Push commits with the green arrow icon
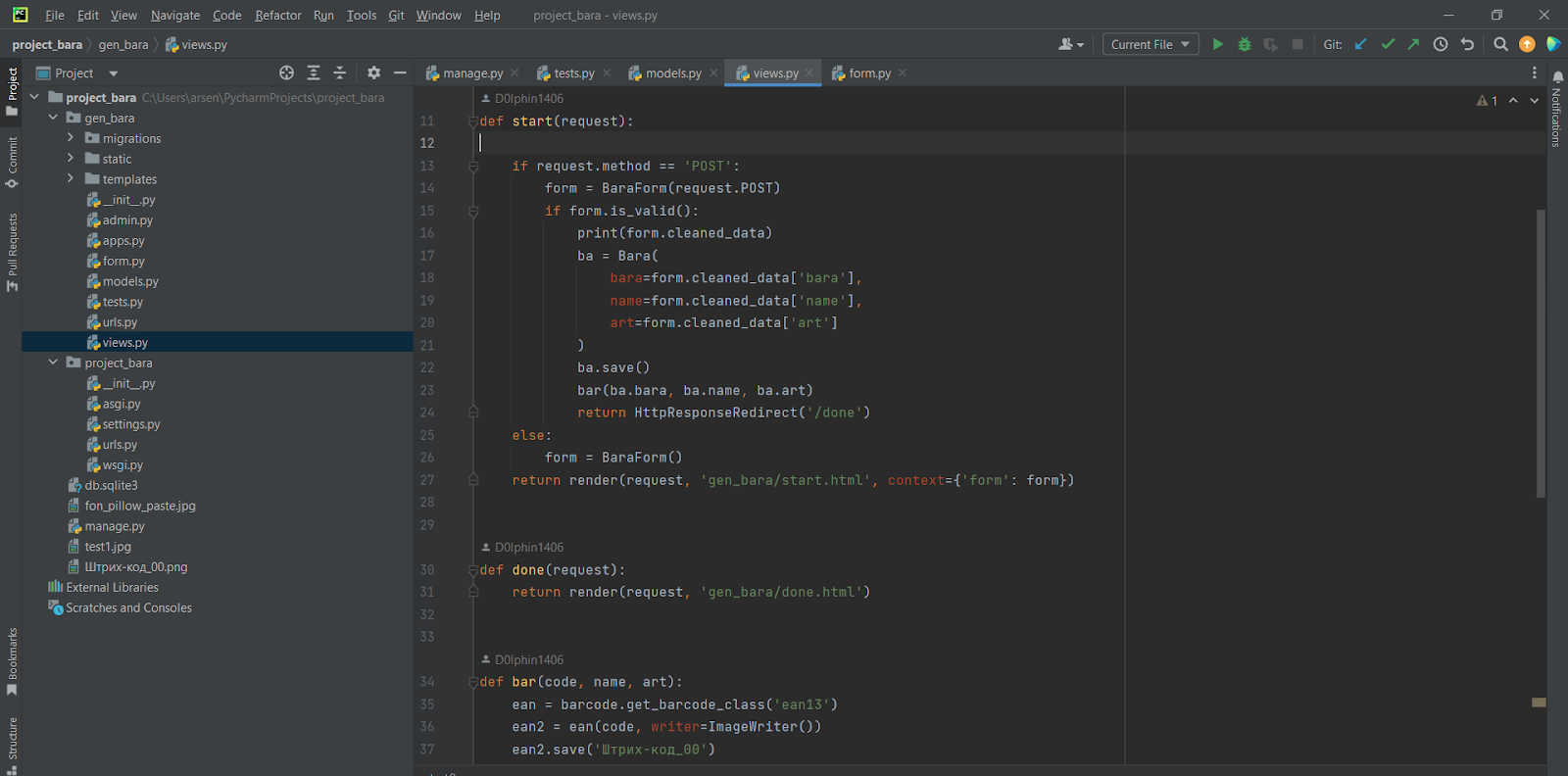This screenshot has width=1568, height=776. coord(1413,44)
